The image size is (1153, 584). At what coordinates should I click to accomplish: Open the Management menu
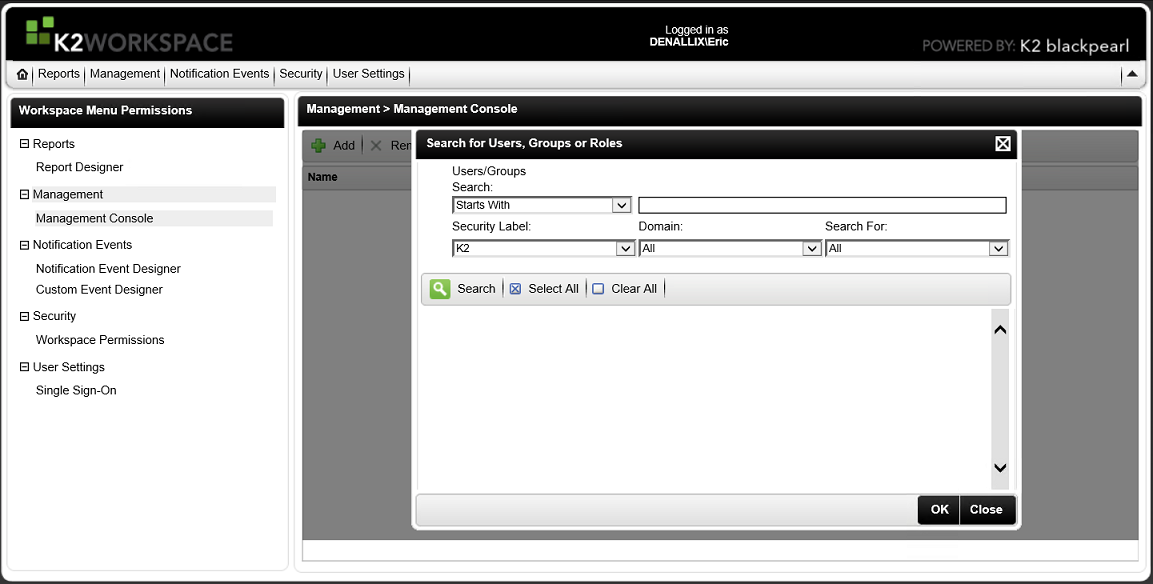click(124, 73)
